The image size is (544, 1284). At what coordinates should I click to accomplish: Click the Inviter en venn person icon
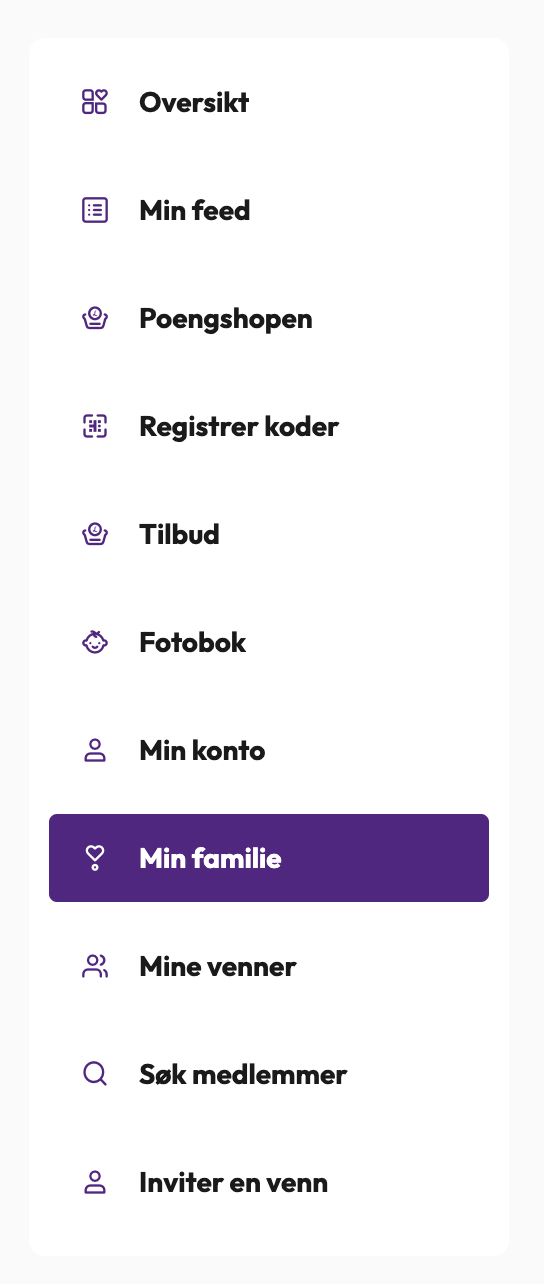pyautogui.click(x=94, y=1182)
